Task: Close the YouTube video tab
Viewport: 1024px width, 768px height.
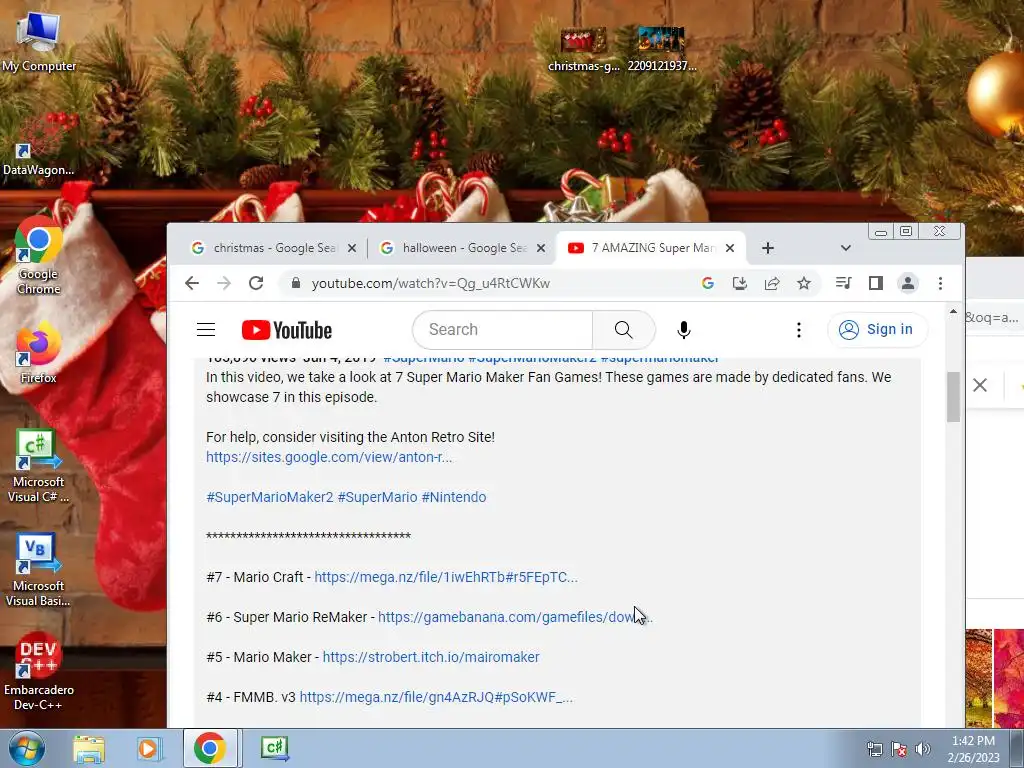Action: (730, 248)
